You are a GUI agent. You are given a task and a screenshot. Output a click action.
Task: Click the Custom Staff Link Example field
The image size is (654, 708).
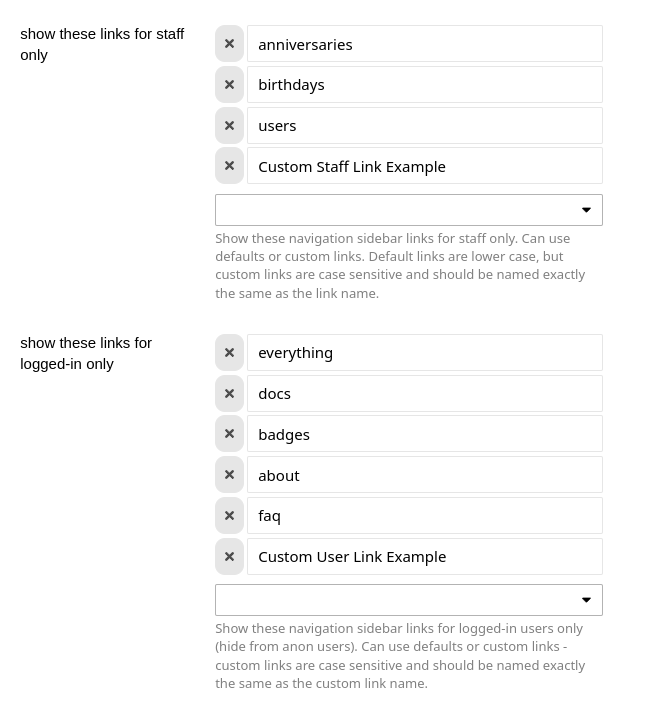425,166
